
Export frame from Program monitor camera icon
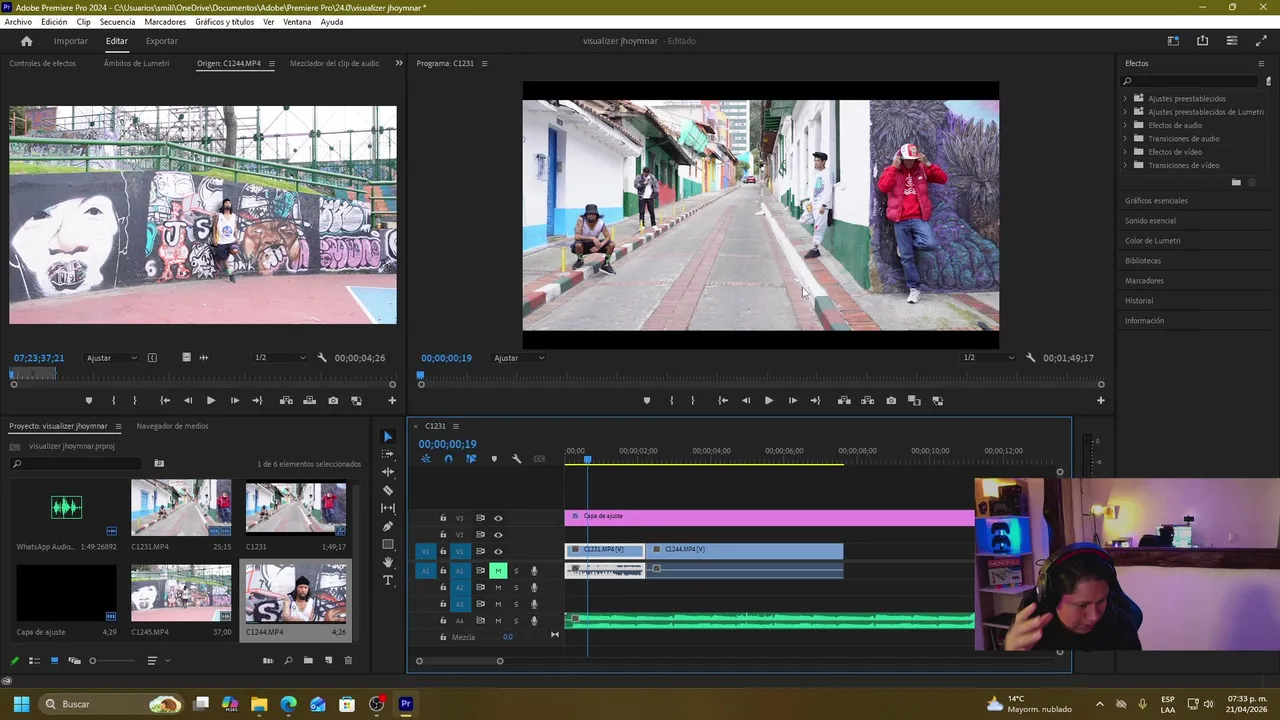(891, 401)
